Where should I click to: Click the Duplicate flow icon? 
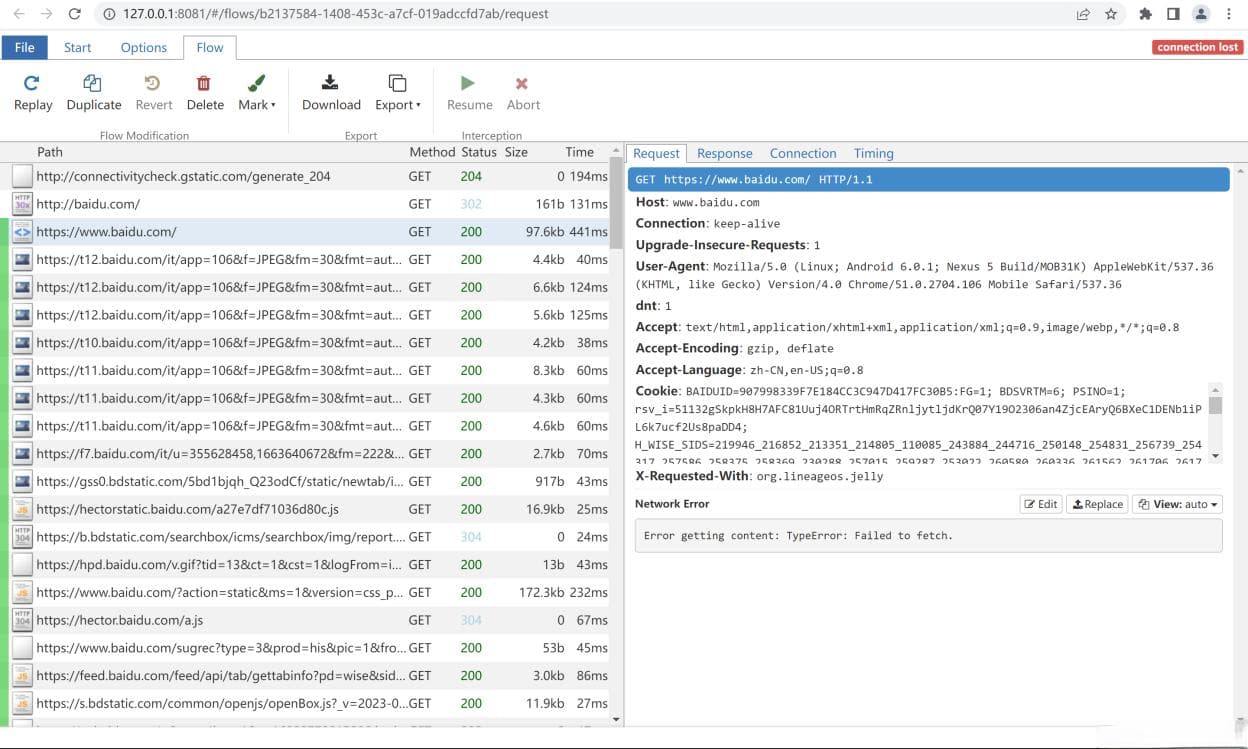(x=93, y=84)
